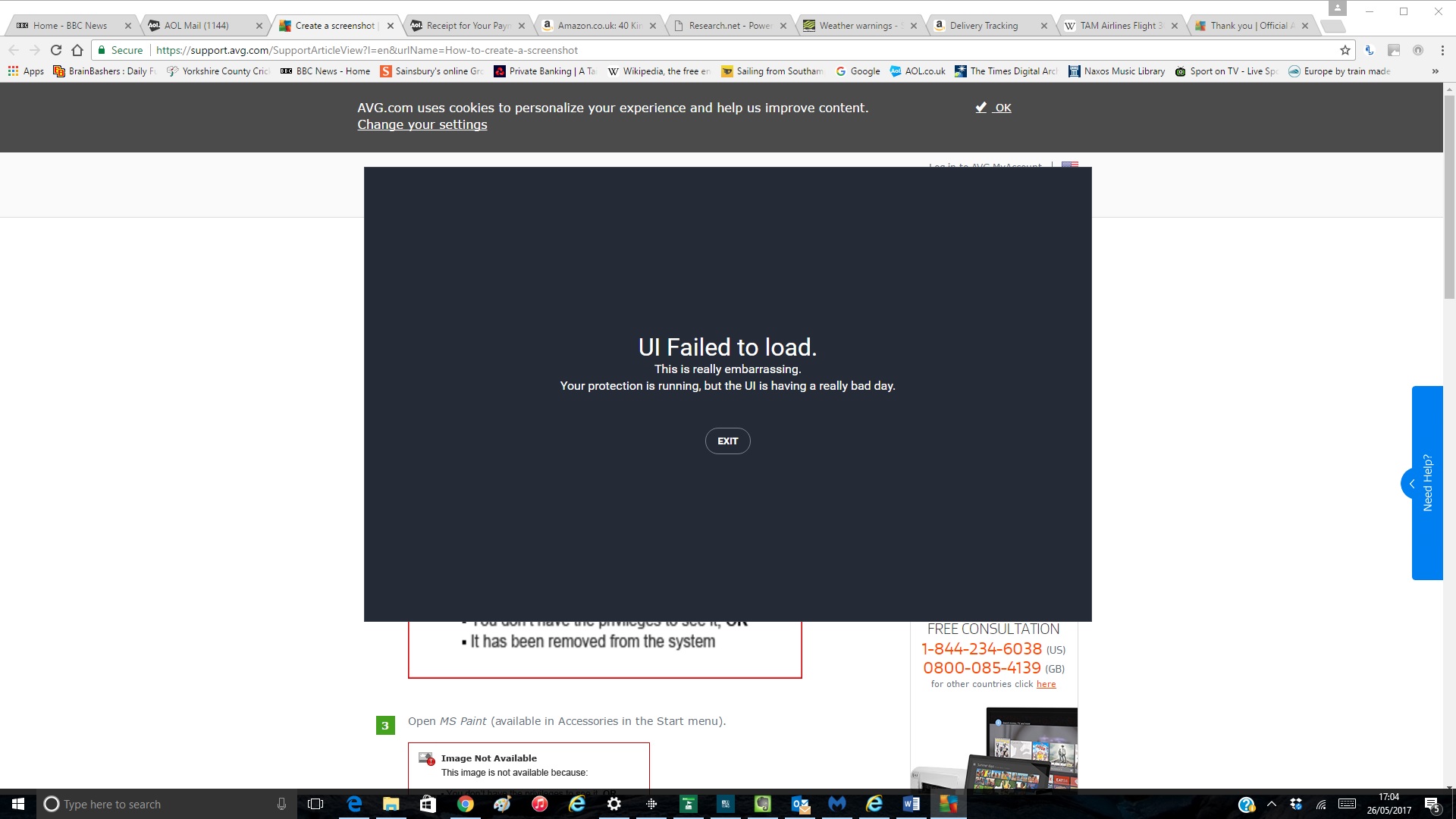Click the AVG secure shield icon in tray
Viewport: 1456px width, 819px height.
tap(949, 803)
